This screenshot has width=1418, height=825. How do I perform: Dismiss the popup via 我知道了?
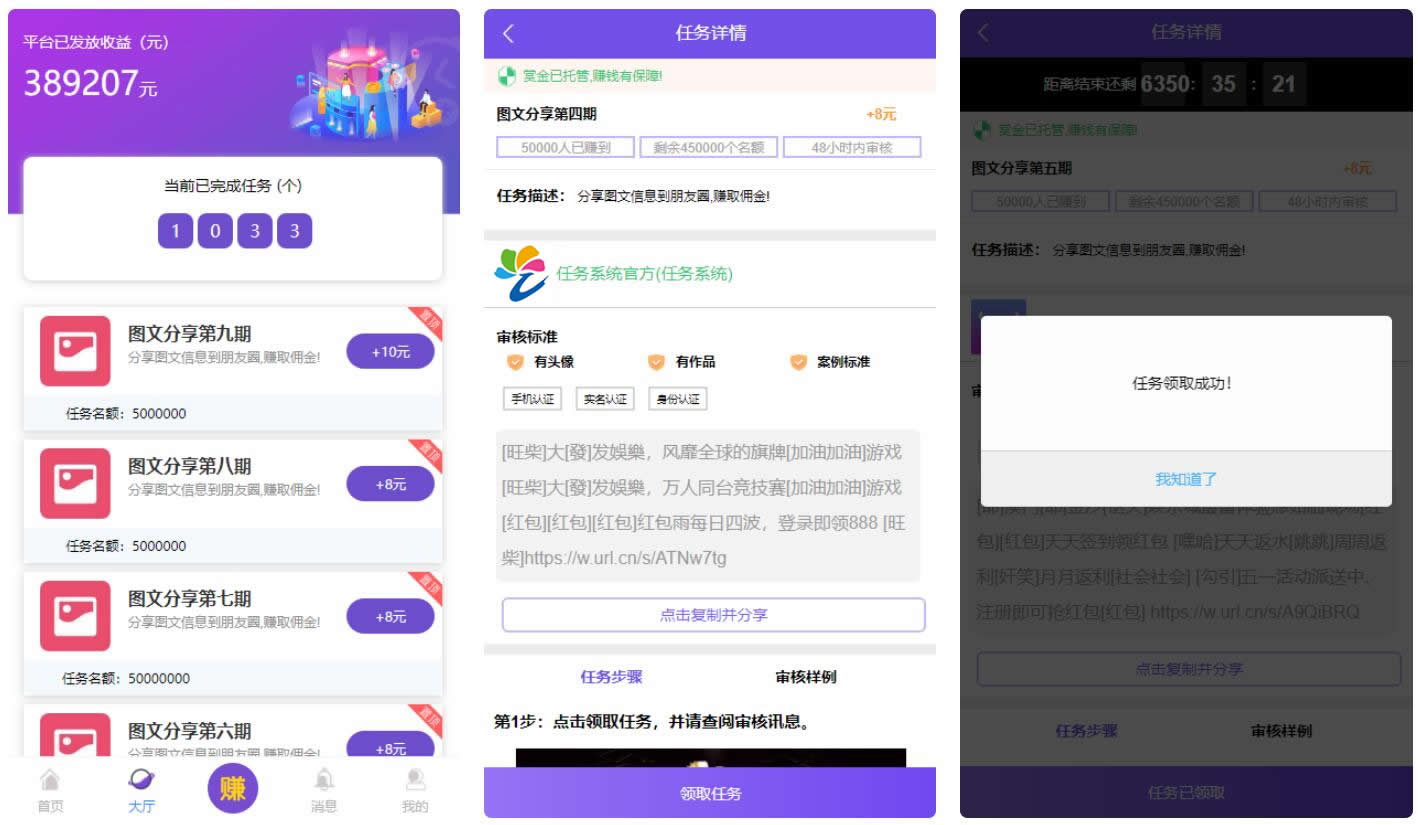[x=1184, y=479]
